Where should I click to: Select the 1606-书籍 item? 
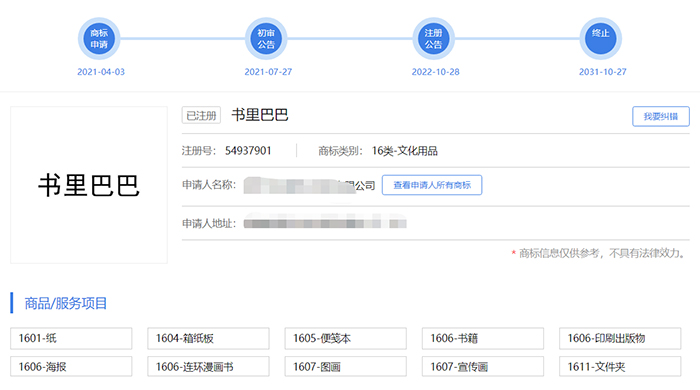(x=483, y=338)
